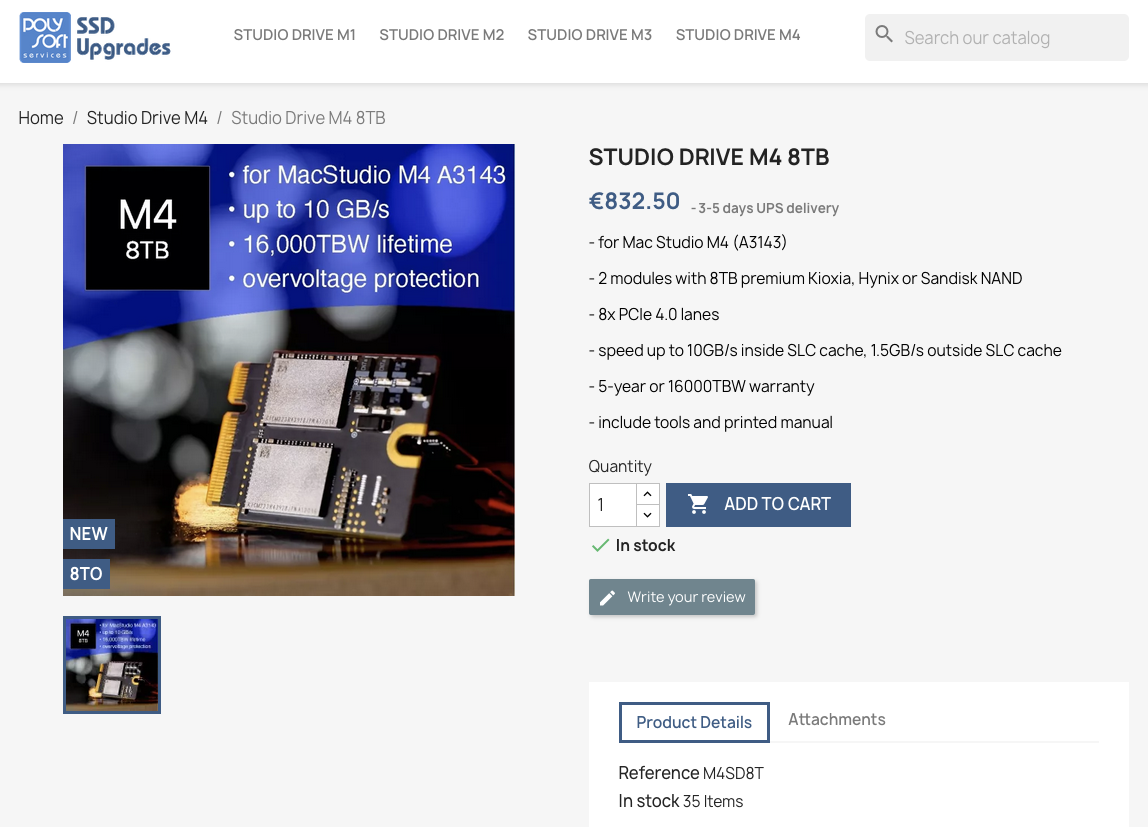Decrease quantity with down arrow
The image size is (1148, 827).
point(647,515)
